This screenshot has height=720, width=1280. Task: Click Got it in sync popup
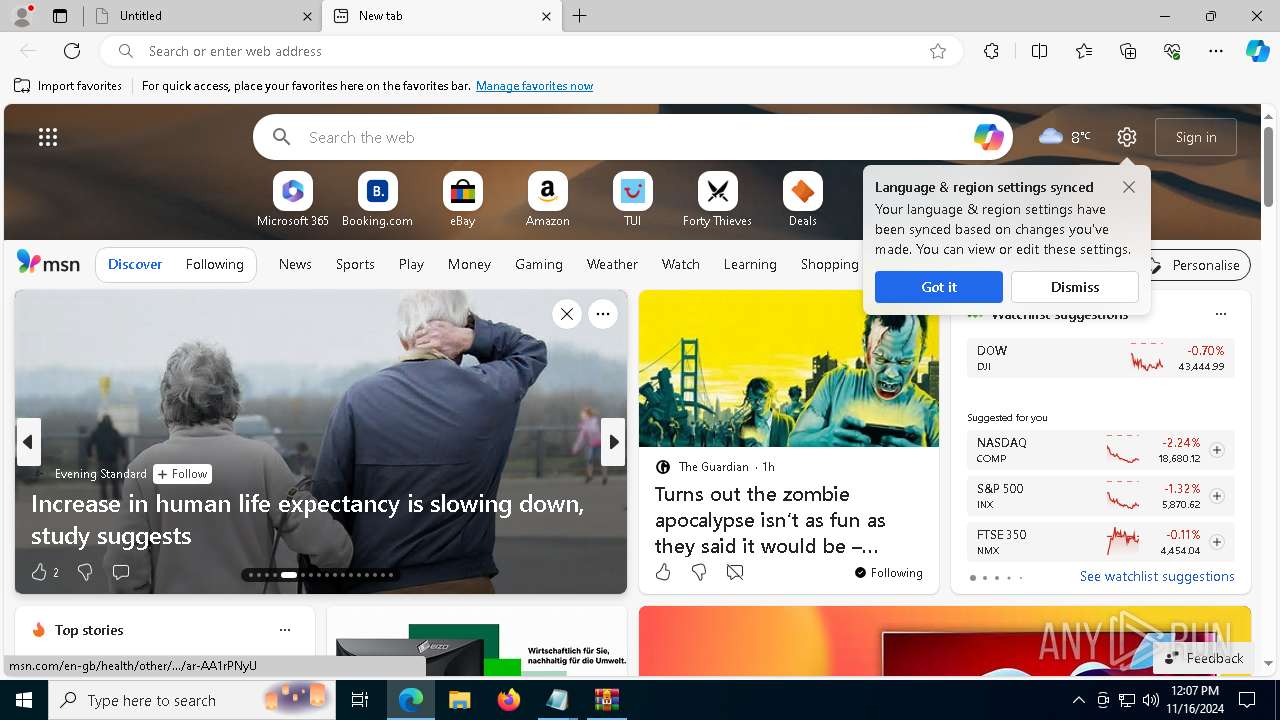click(x=939, y=287)
